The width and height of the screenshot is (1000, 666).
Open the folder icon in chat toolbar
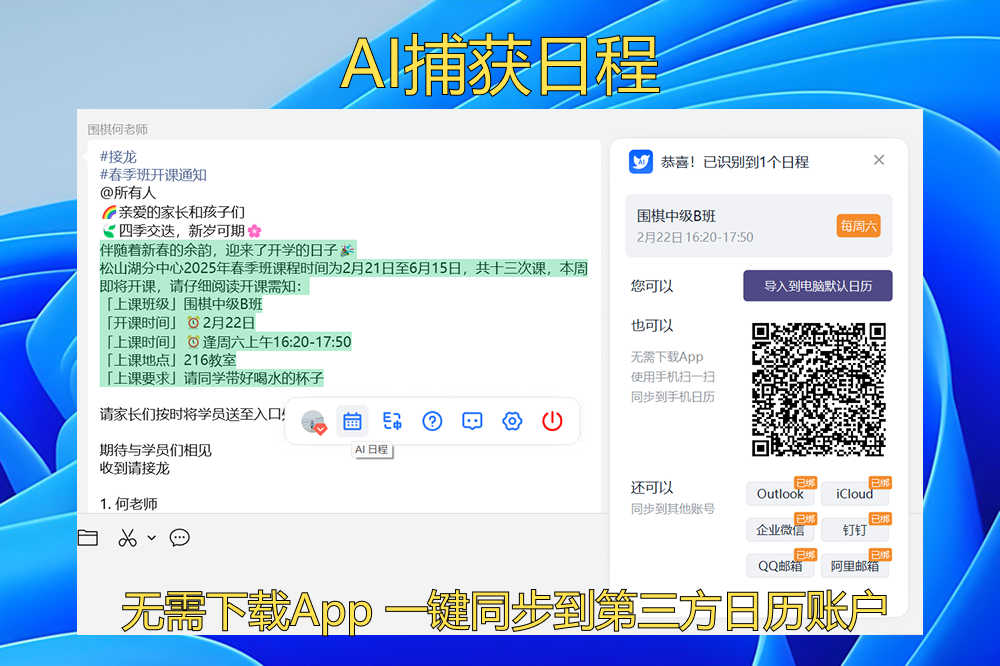click(x=88, y=538)
